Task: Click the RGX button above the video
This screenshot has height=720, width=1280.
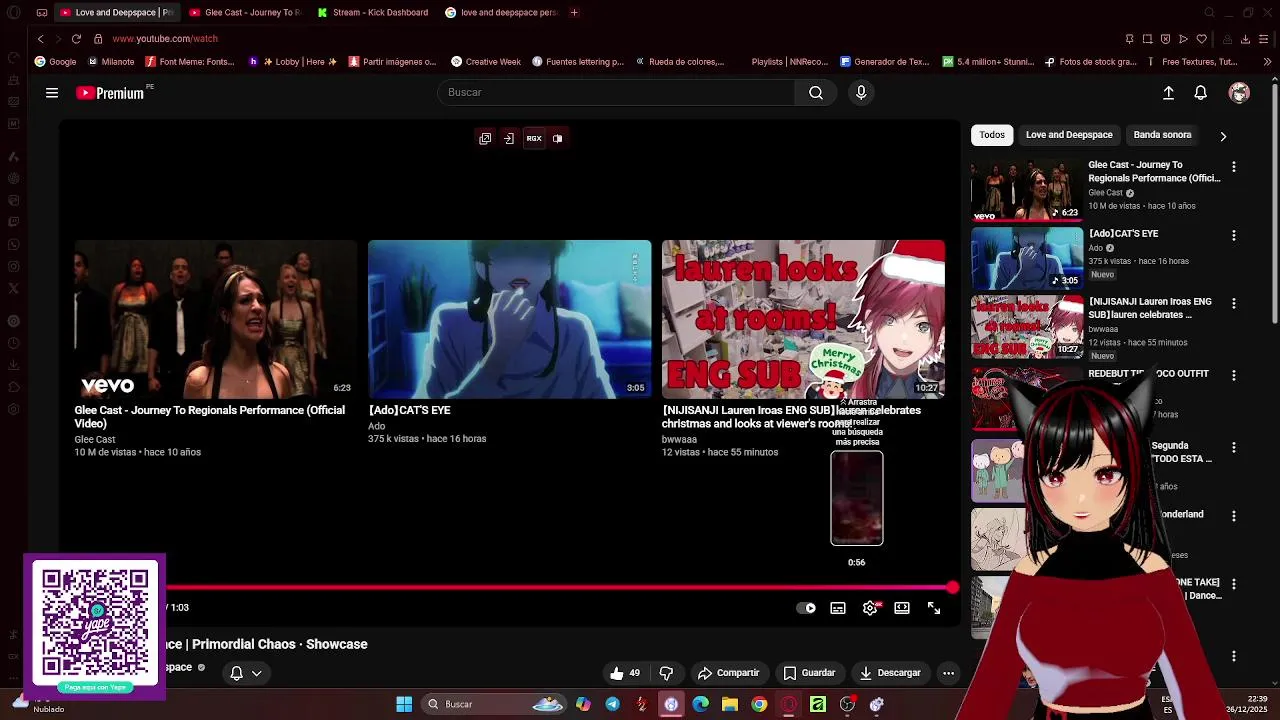Action: (x=534, y=139)
